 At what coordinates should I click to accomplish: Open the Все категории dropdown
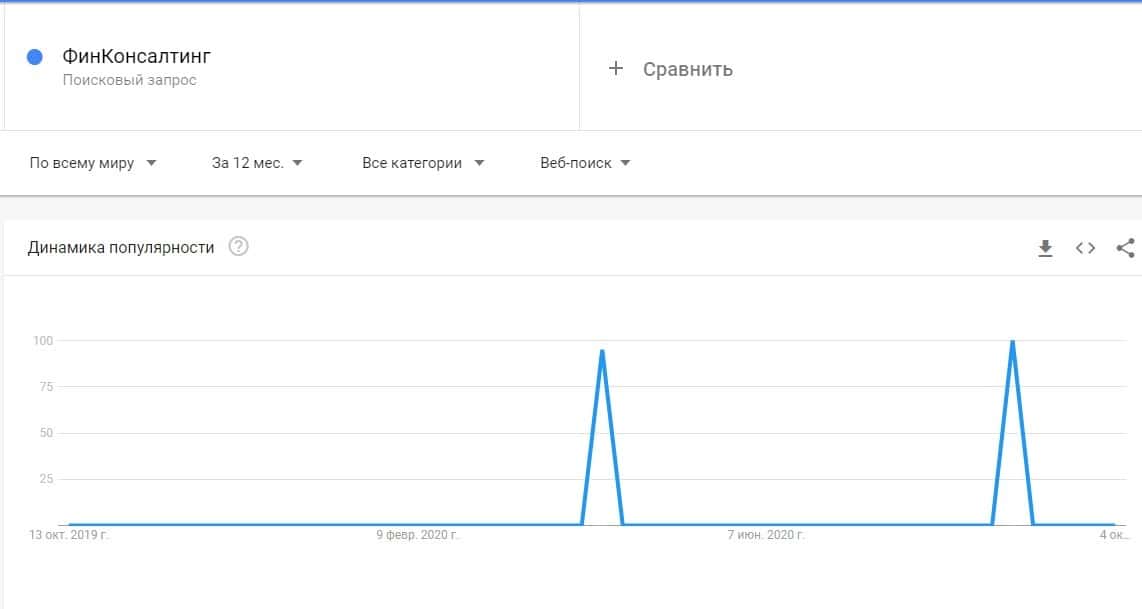pyautogui.click(x=422, y=163)
